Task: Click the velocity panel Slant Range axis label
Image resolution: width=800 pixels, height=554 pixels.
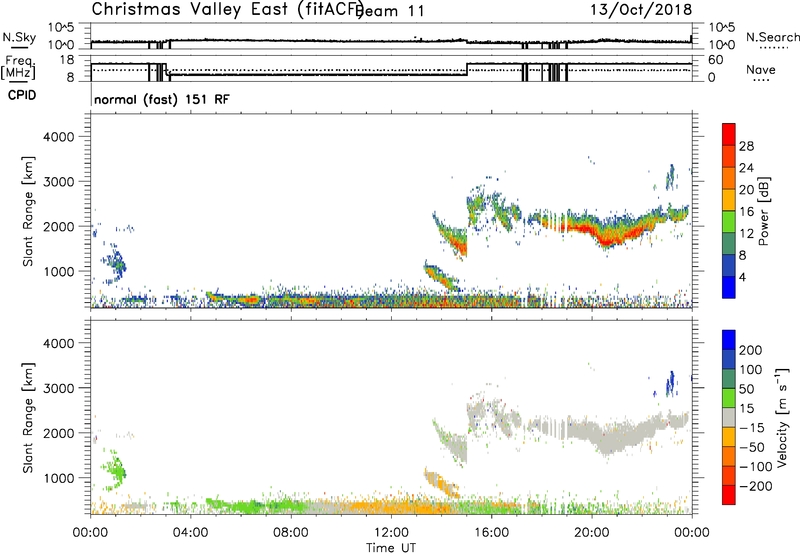Action: tap(29, 418)
